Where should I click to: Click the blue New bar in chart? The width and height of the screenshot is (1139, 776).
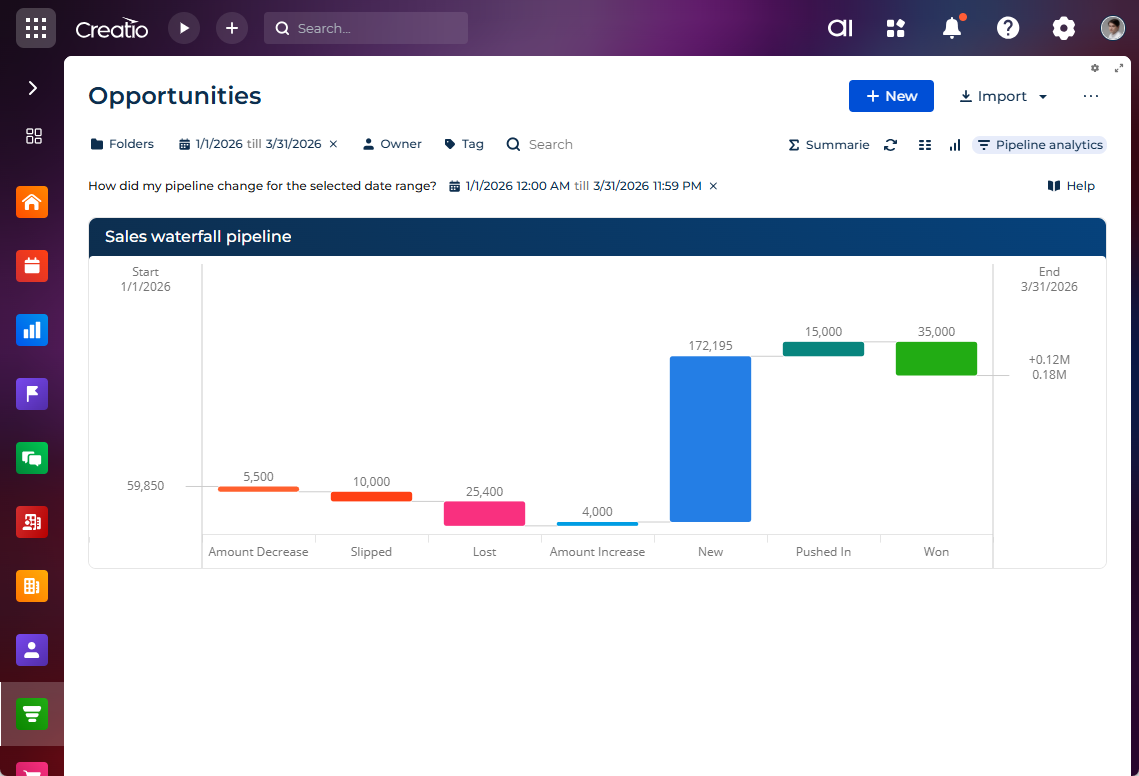tap(710, 439)
